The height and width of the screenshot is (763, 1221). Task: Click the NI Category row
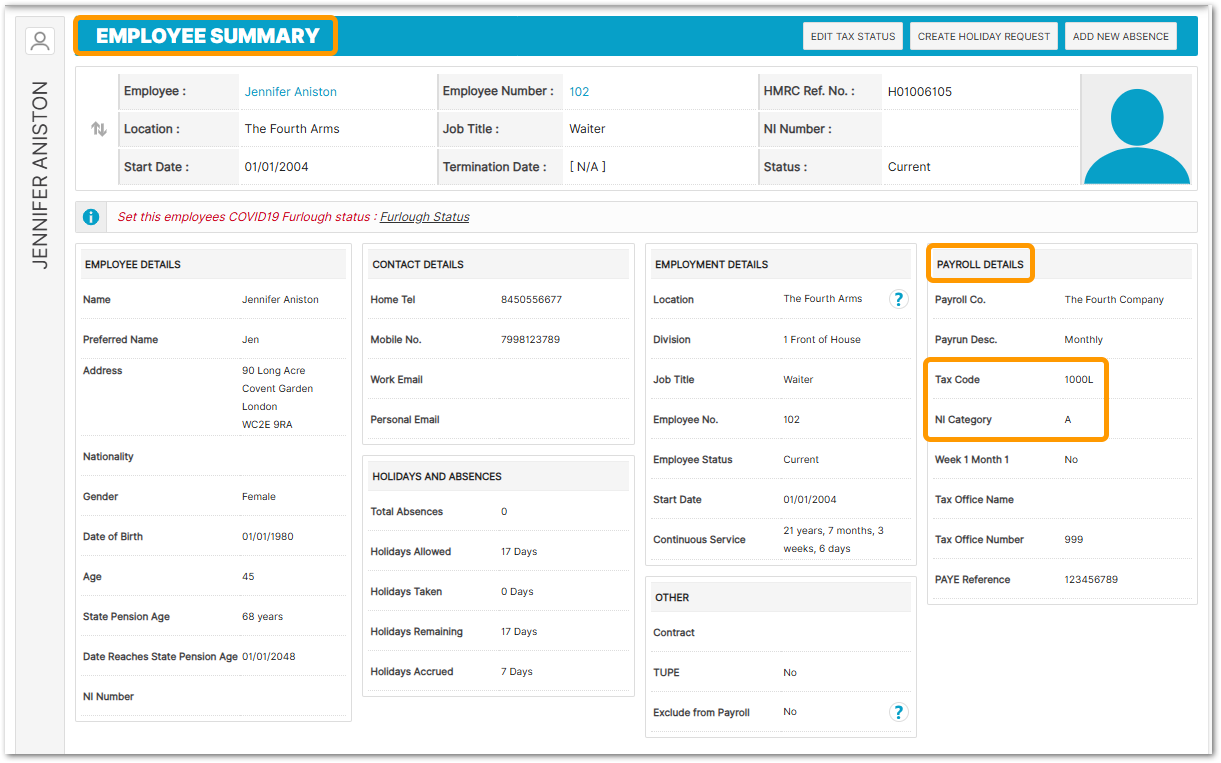coord(1015,420)
